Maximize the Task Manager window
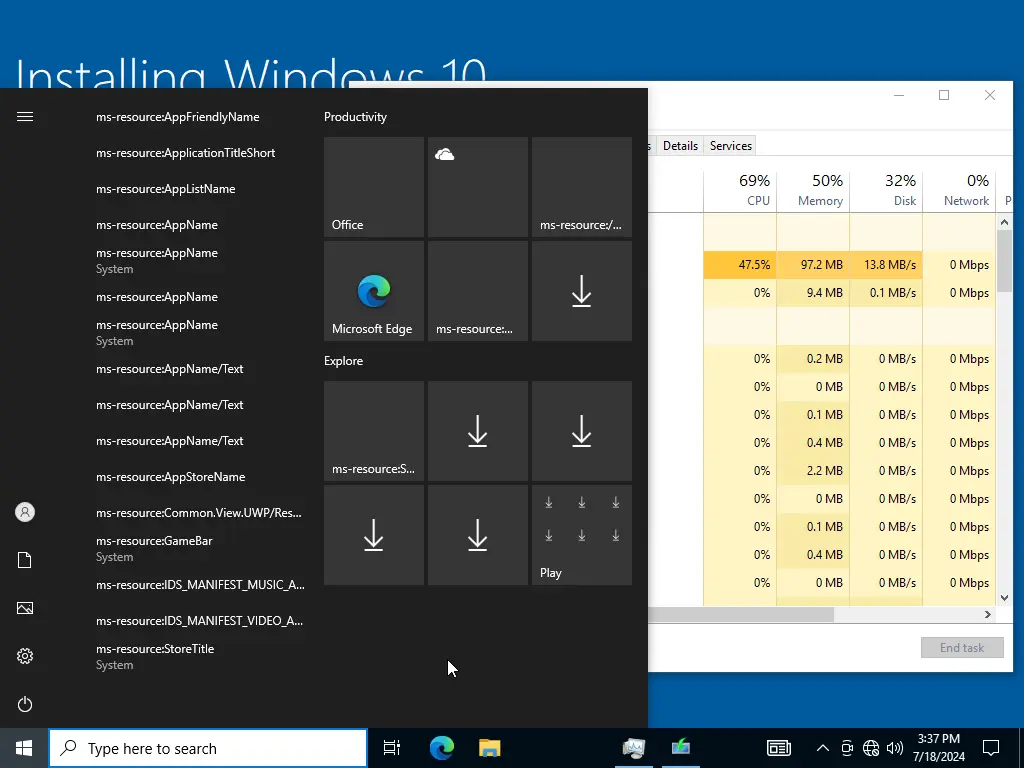This screenshot has height=768, width=1024. click(944, 95)
